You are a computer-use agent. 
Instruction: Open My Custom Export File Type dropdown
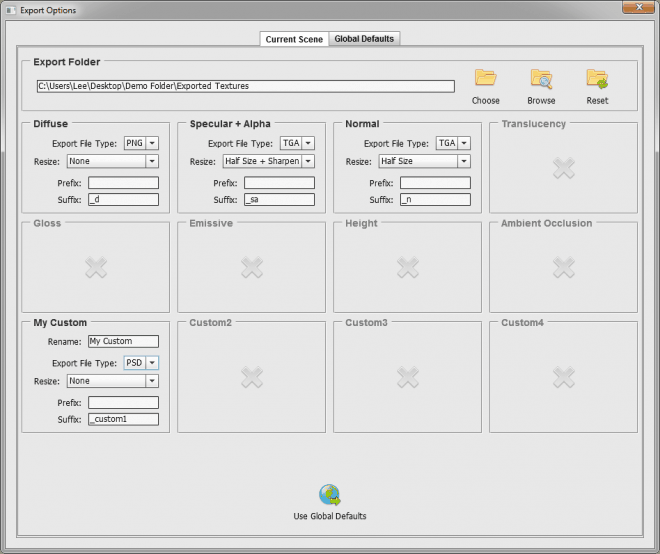coord(141,363)
